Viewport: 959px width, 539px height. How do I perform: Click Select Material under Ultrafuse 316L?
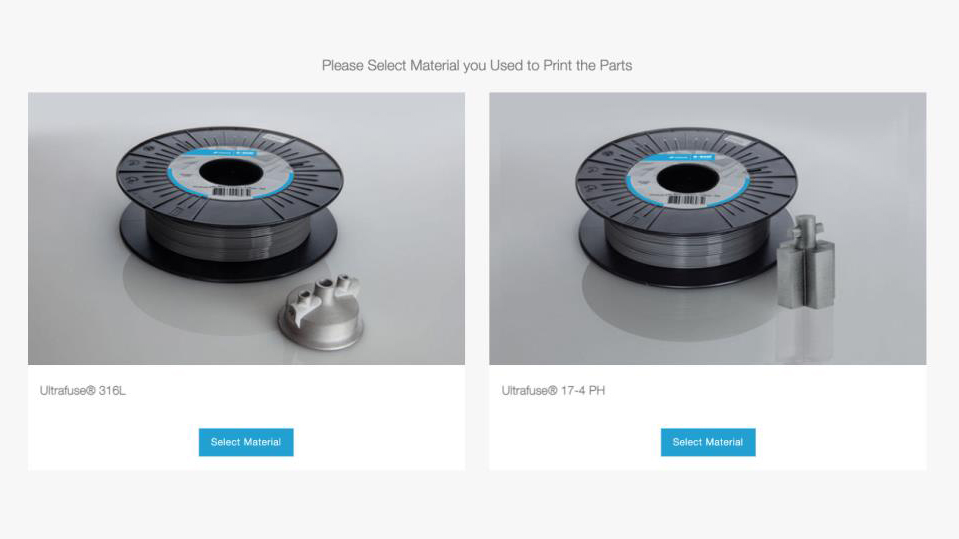click(246, 442)
